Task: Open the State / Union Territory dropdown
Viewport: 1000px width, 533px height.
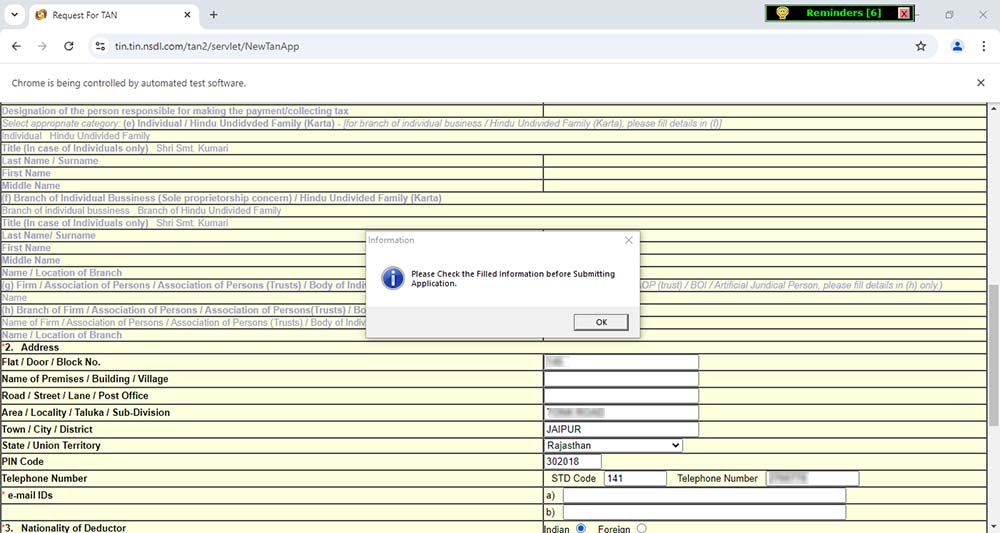Action: pyautogui.click(x=613, y=445)
